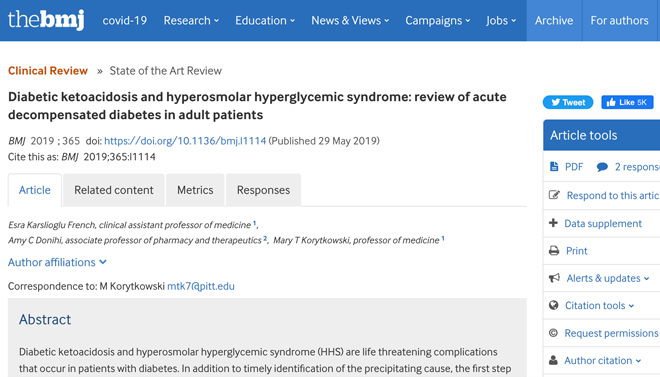This screenshot has width=660, height=377.
Task: Click the mtk7@pitt.edu email link
Action: (201, 286)
